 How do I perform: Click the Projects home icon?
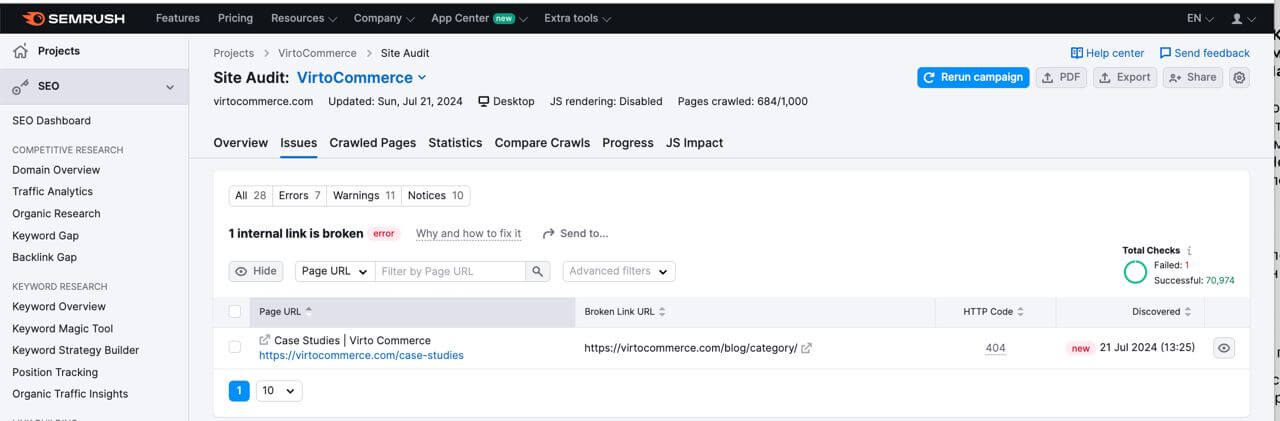20,51
